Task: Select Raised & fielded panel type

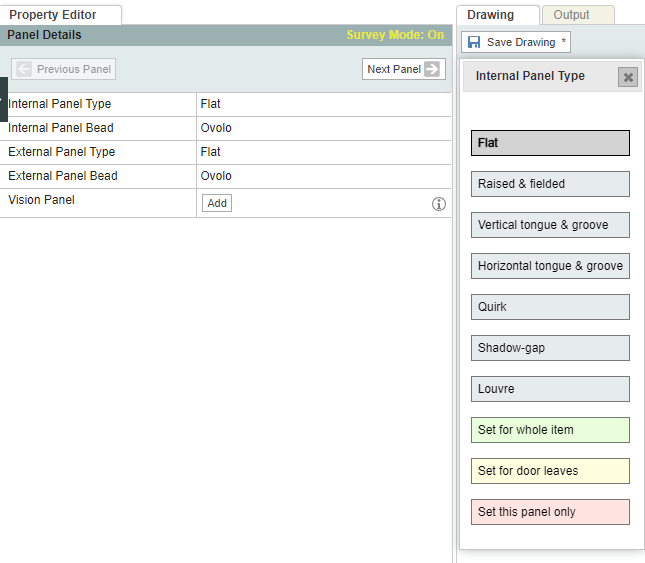Action: pyautogui.click(x=550, y=184)
